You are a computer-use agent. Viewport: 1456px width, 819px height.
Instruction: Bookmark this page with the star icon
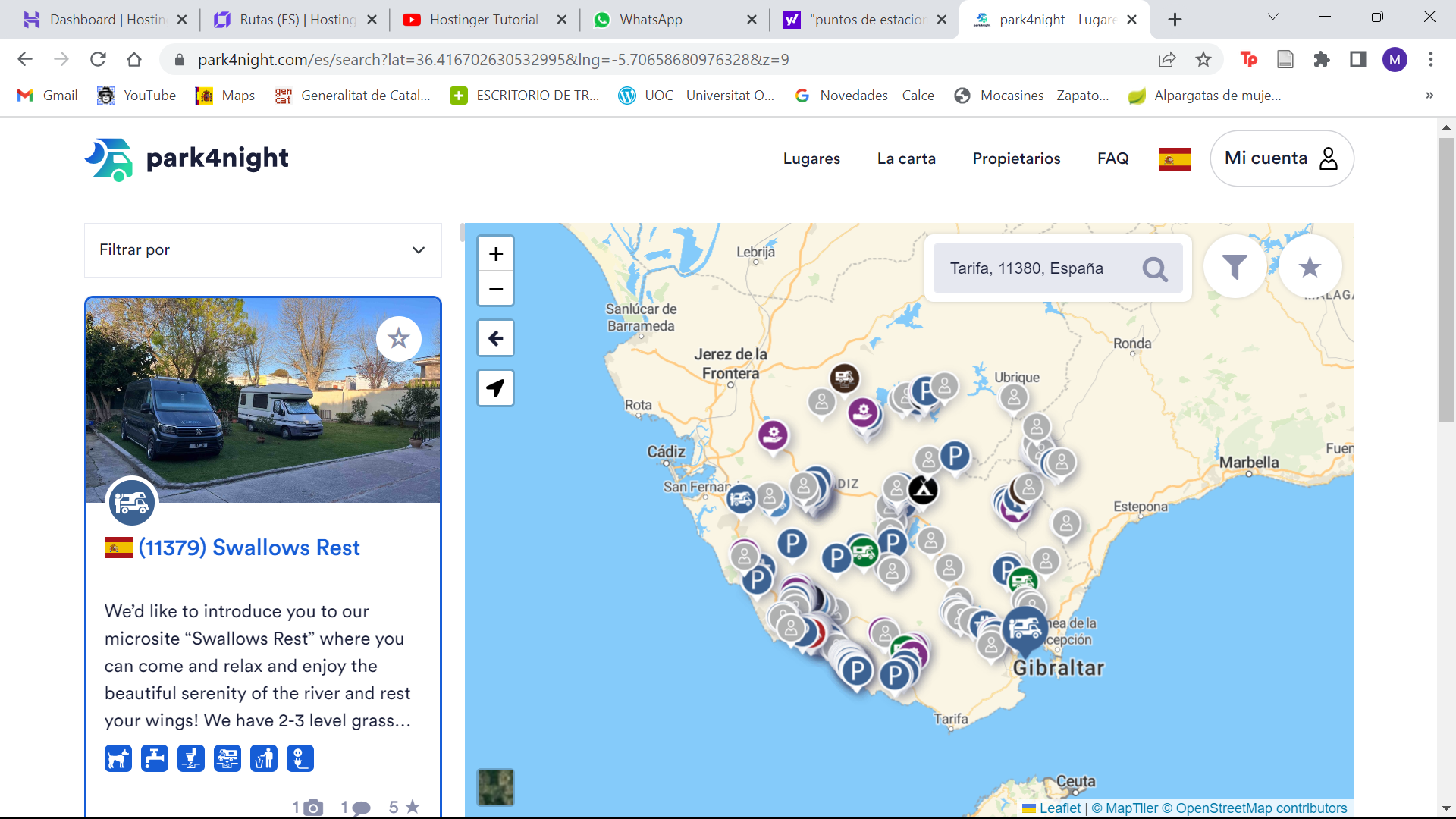coord(1203,60)
